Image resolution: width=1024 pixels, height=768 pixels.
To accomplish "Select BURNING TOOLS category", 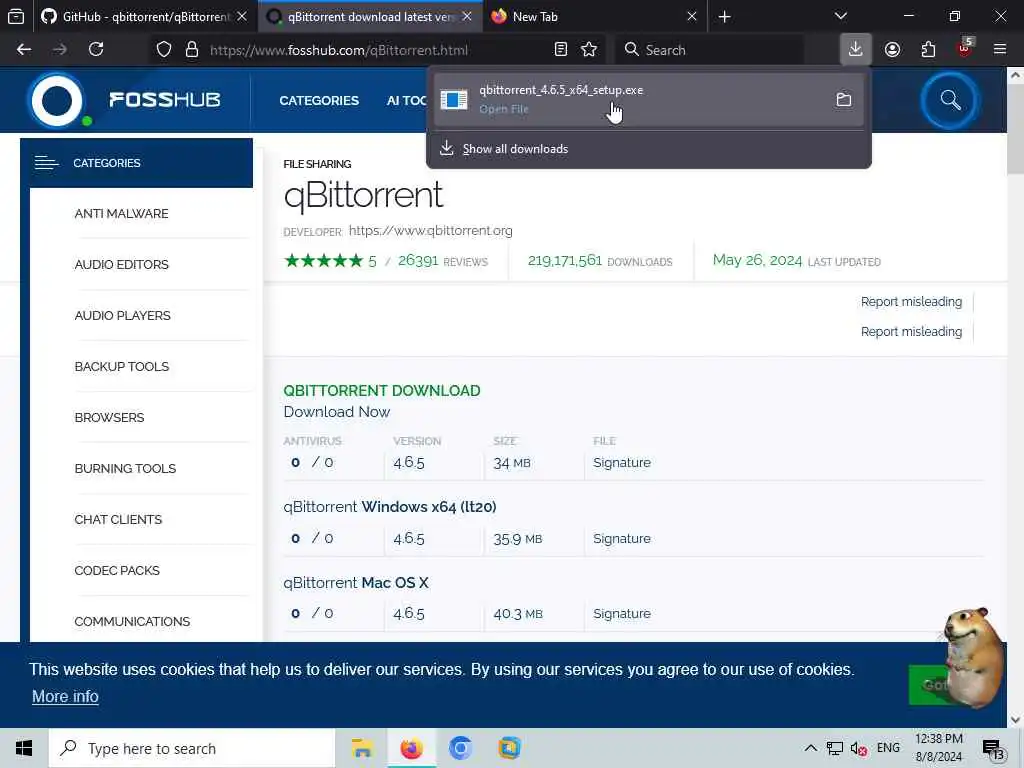I will [125, 468].
